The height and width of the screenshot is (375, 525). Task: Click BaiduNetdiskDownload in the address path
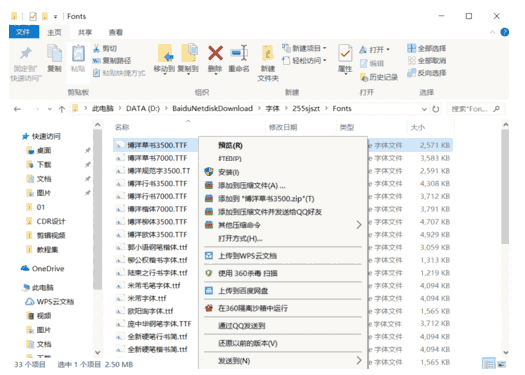tap(212, 108)
